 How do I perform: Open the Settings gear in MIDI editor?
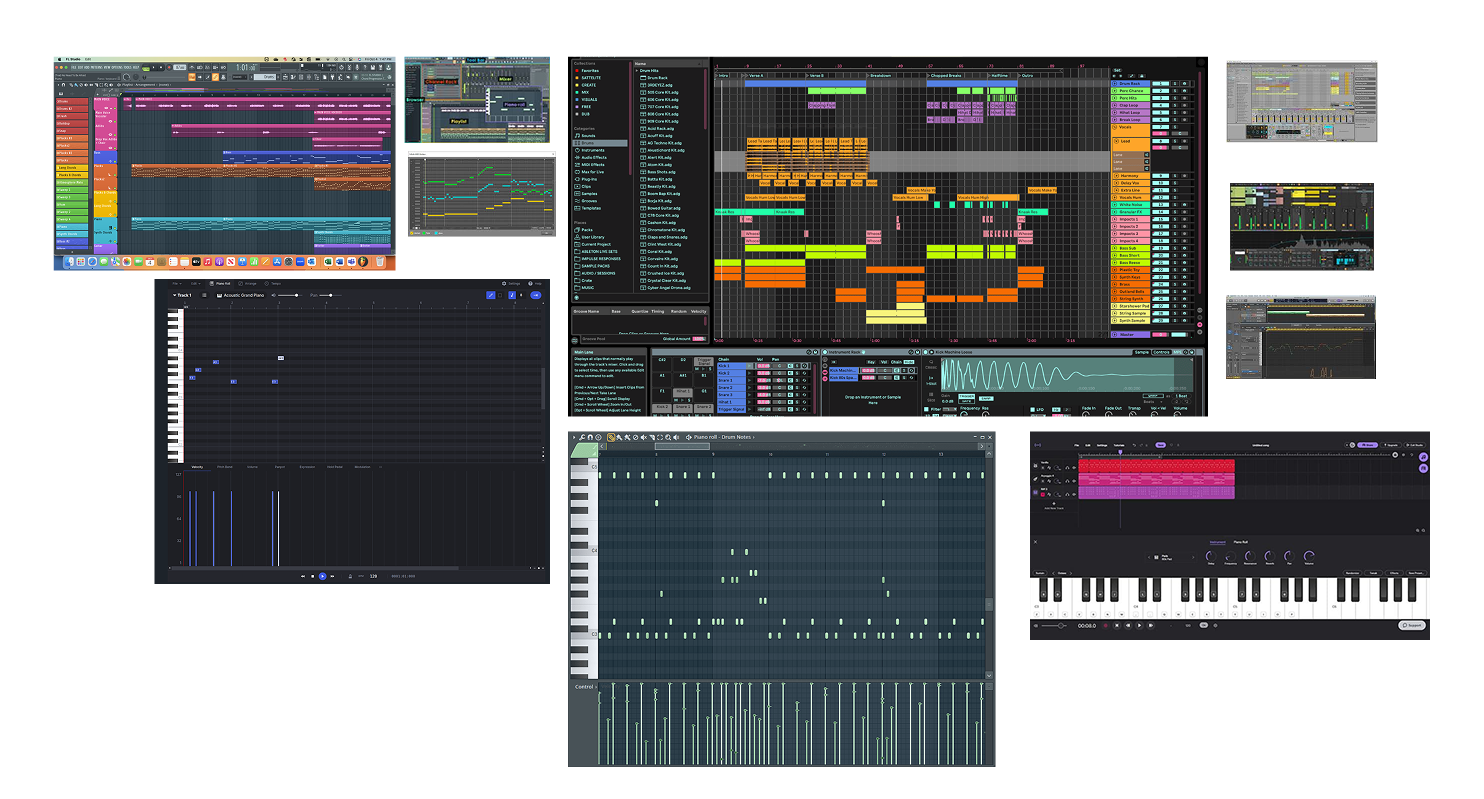pyautogui.click(x=504, y=283)
